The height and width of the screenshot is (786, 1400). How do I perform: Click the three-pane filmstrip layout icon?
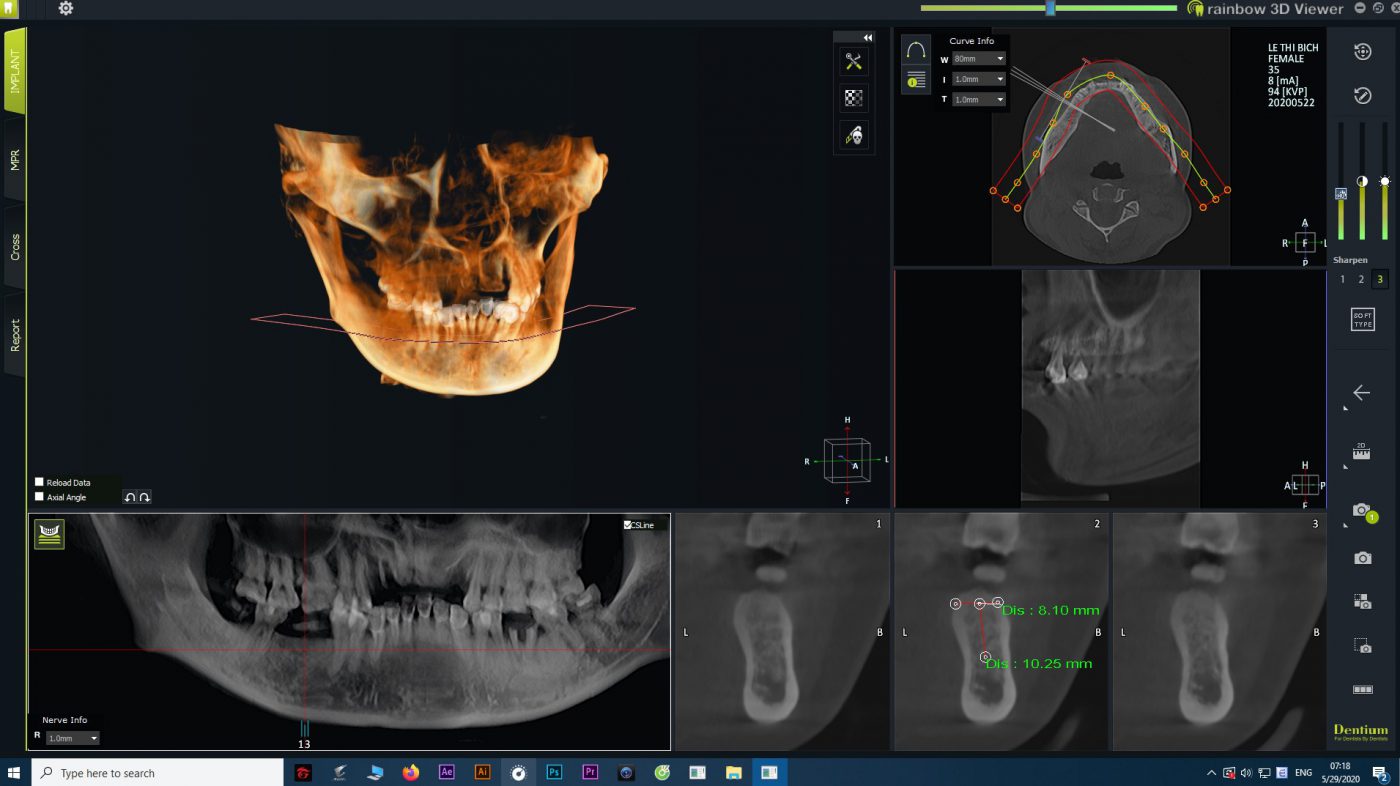[x=1362, y=690]
